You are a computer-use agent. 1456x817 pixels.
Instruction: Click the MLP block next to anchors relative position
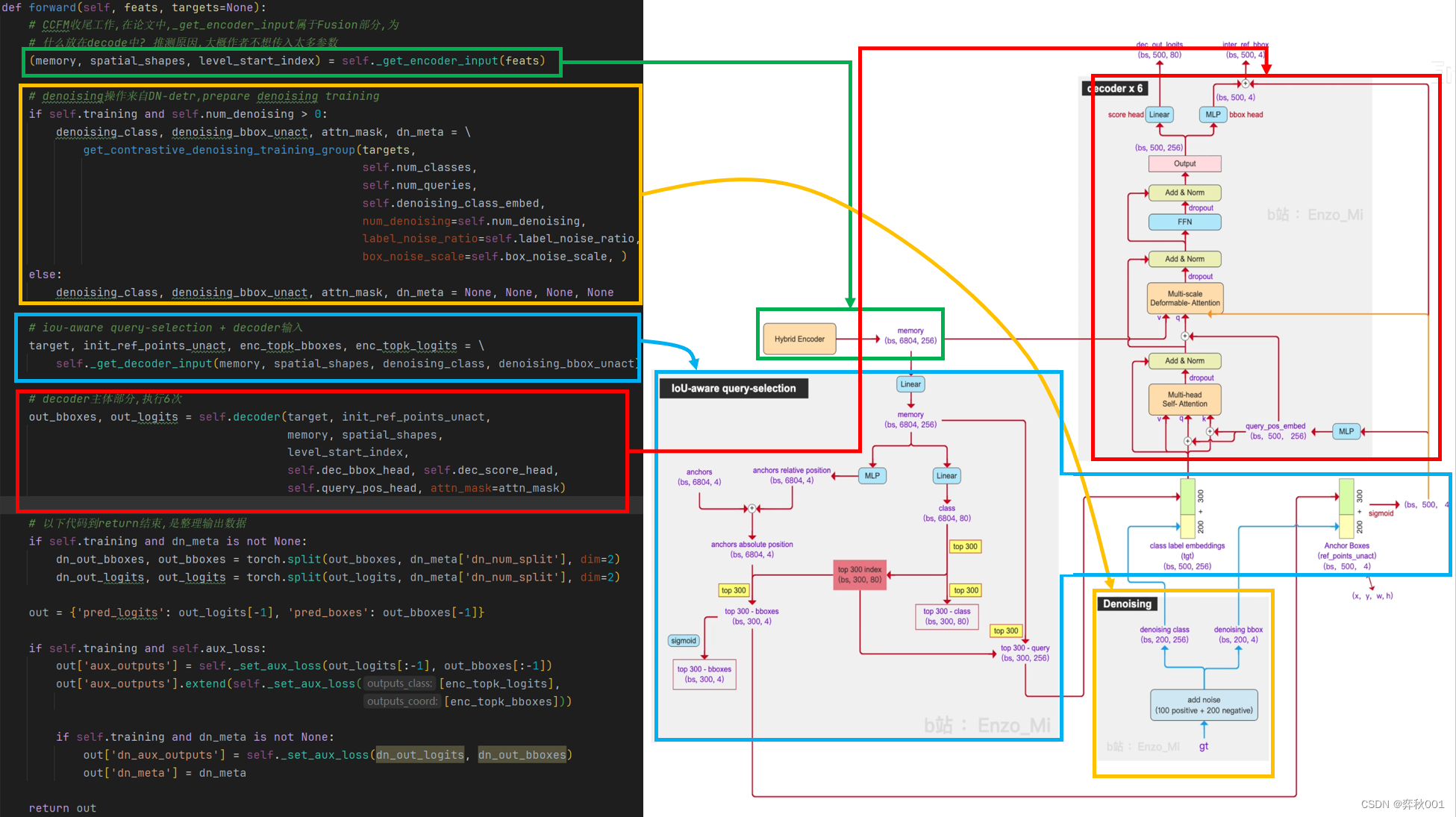click(x=872, y=476)
